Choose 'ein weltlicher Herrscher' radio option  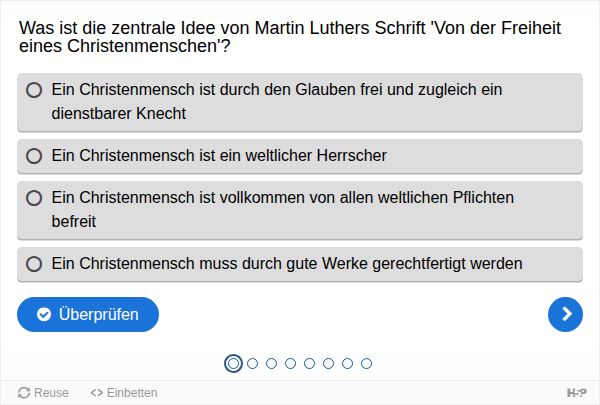(34, 156)
